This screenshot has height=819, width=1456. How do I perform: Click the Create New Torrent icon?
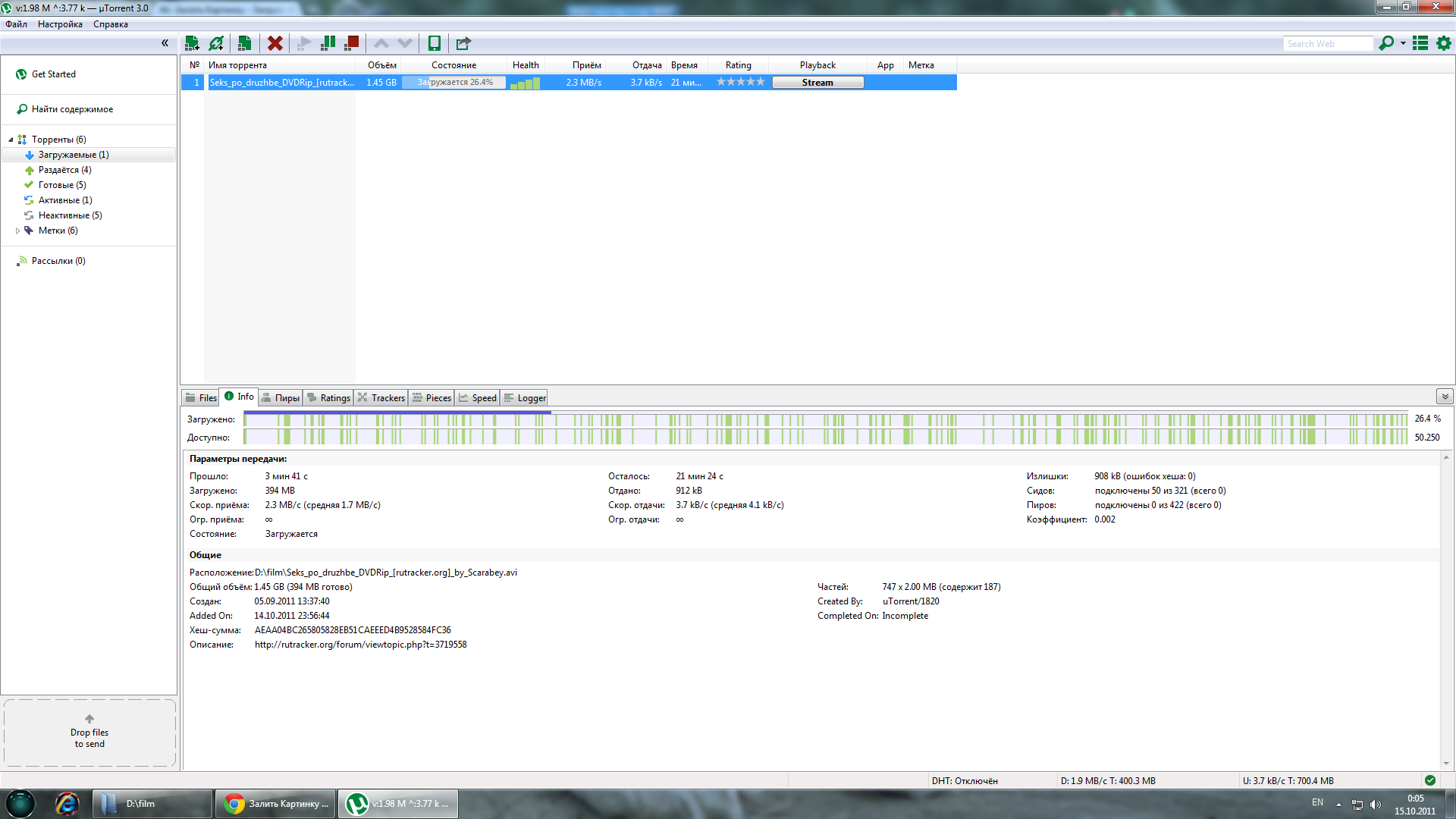point(244,43)
